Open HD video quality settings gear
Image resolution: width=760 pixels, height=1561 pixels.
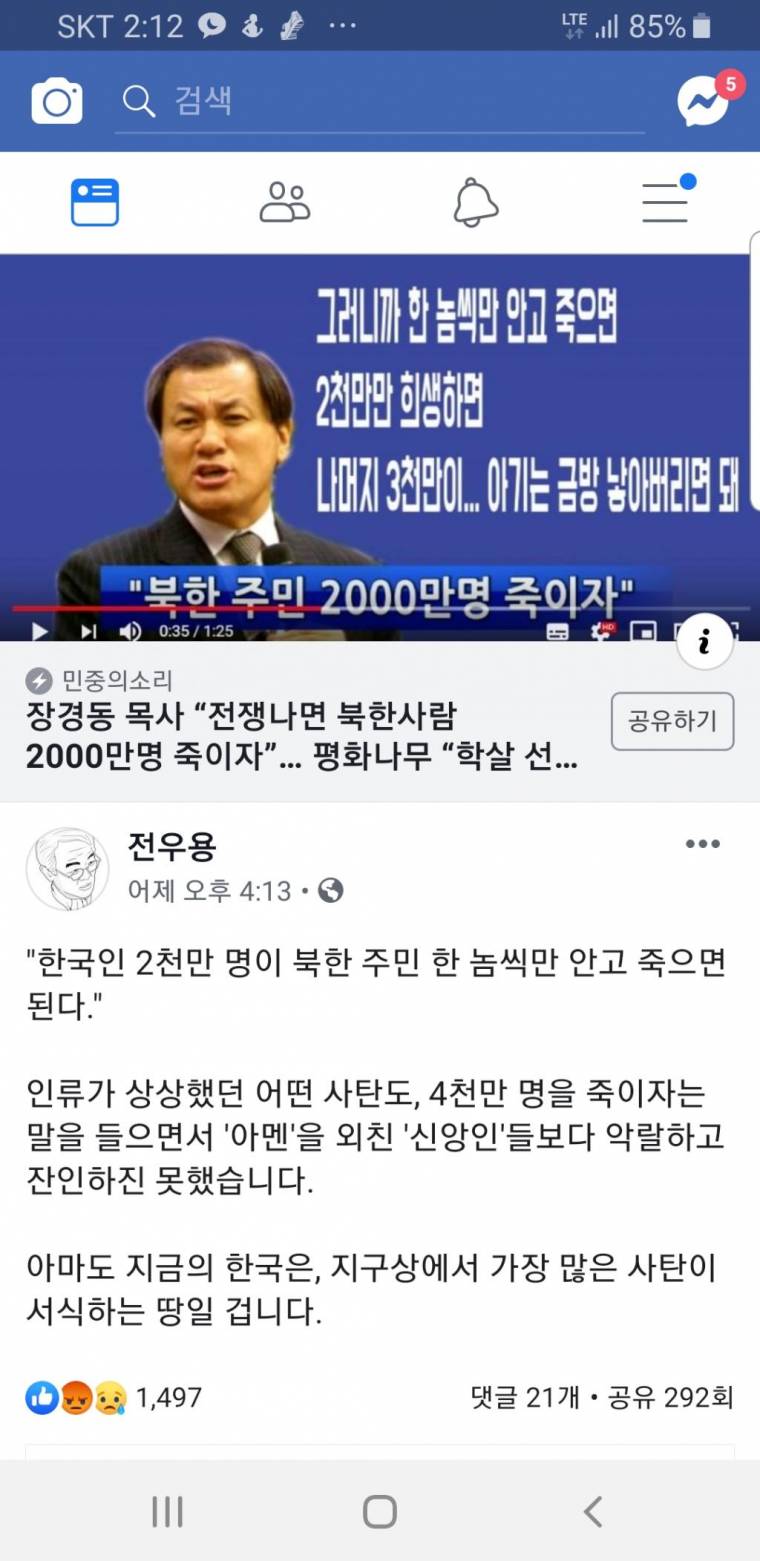pyautogui.click(x=603, y=630)
